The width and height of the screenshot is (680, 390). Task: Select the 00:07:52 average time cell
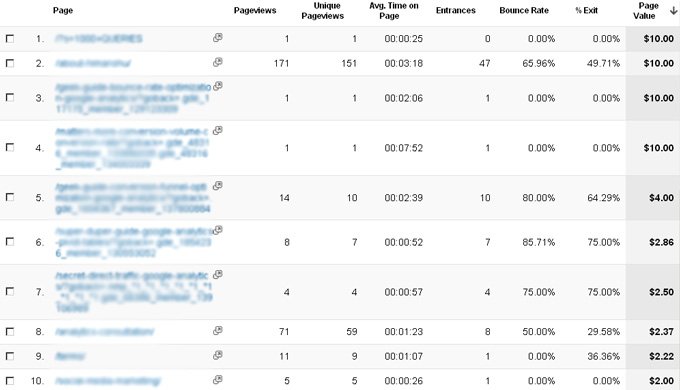point(403,148)
